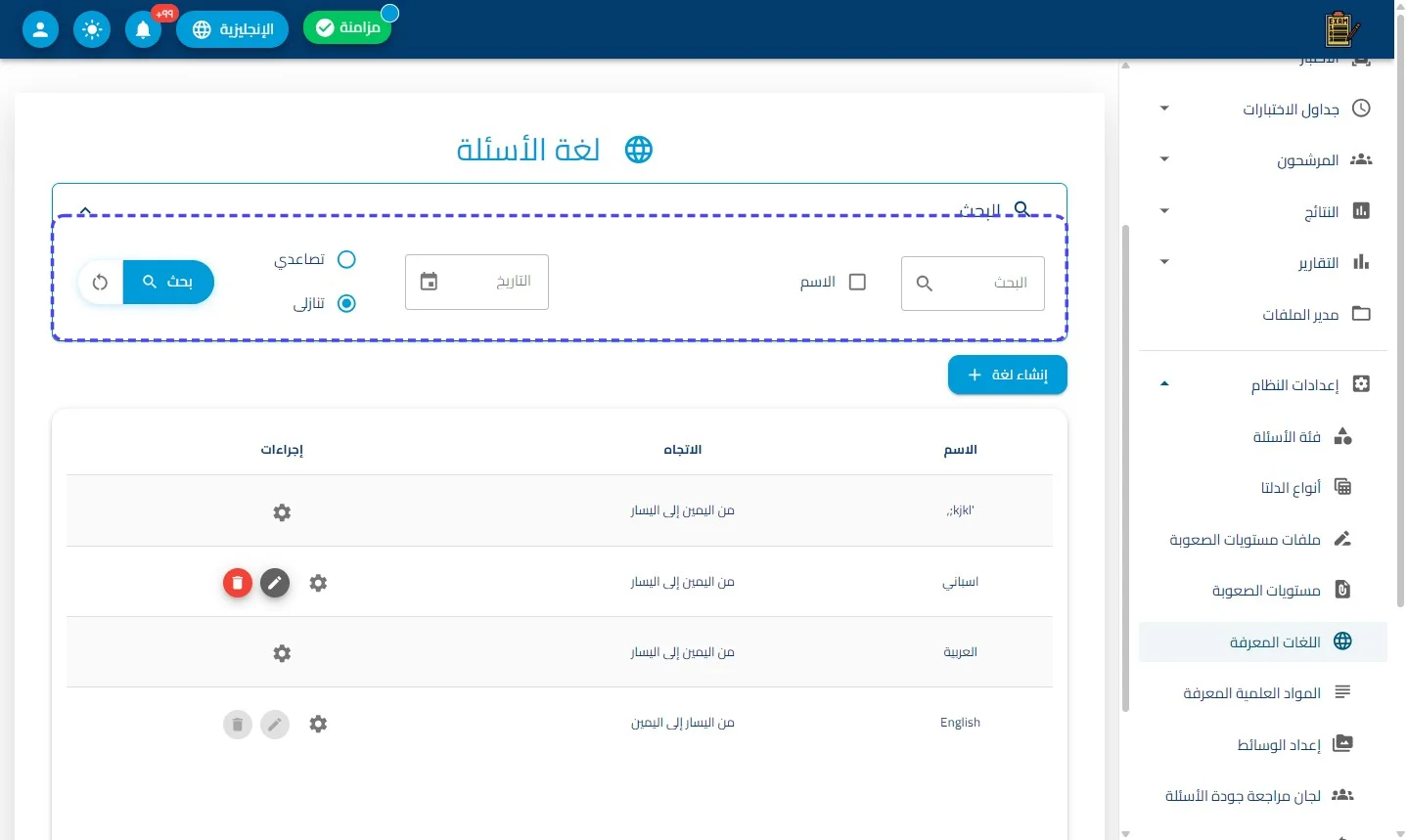The height and width of the screenshot is (840, 1407).
Task: Click the disabled edit pencil for English
Action: [x=275, y=725]
